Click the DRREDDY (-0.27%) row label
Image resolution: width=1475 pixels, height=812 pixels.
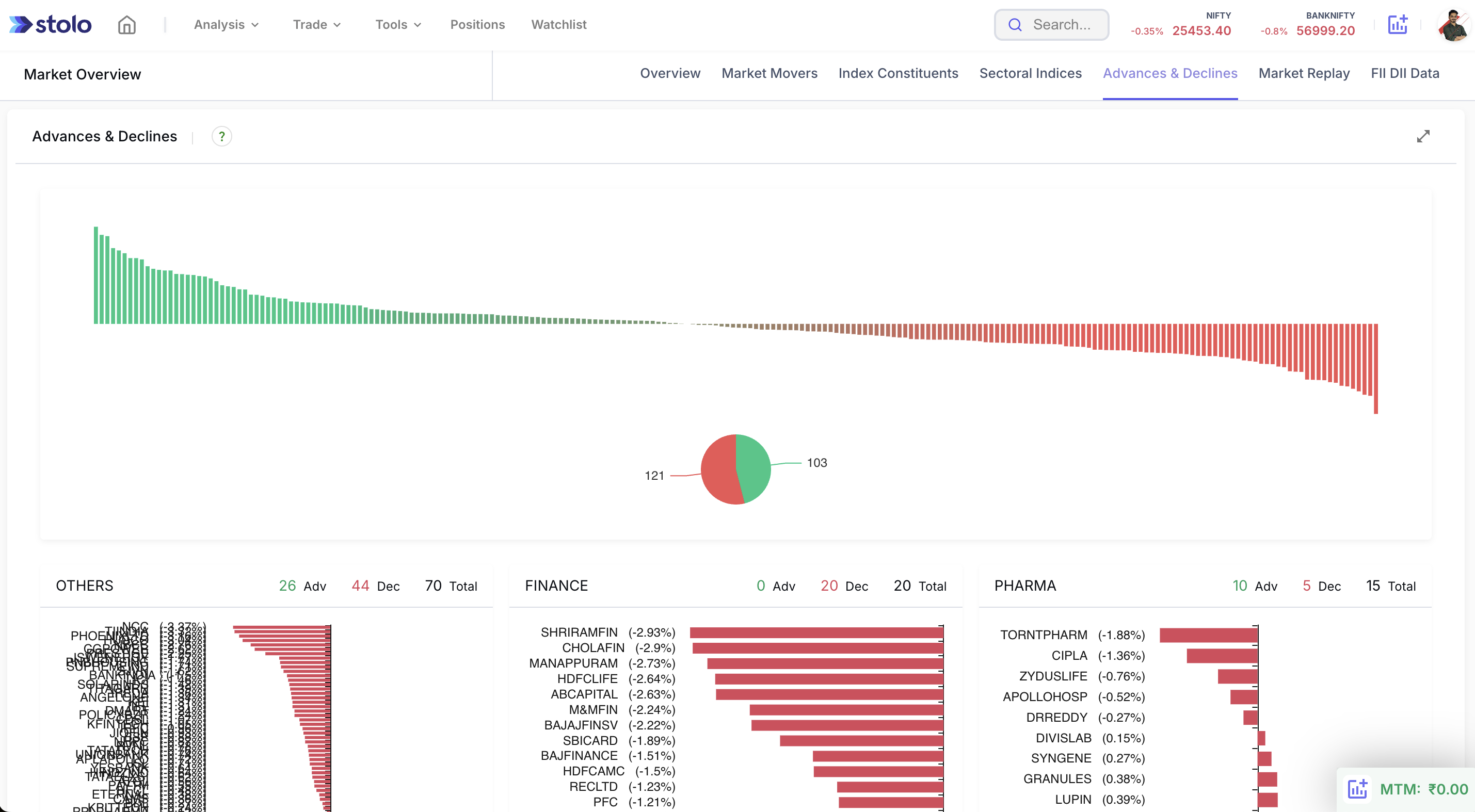[1086, 717]
